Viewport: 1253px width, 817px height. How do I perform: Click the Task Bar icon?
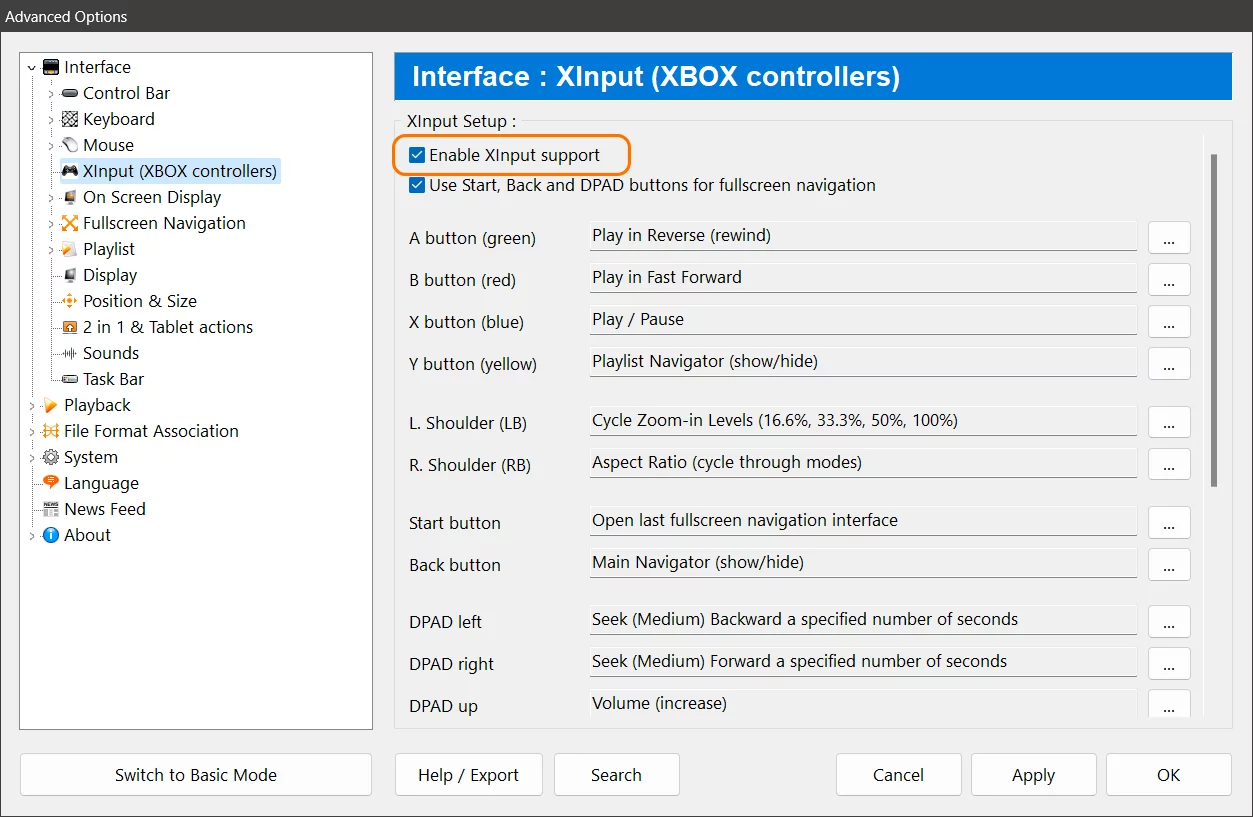coord(70,379)
